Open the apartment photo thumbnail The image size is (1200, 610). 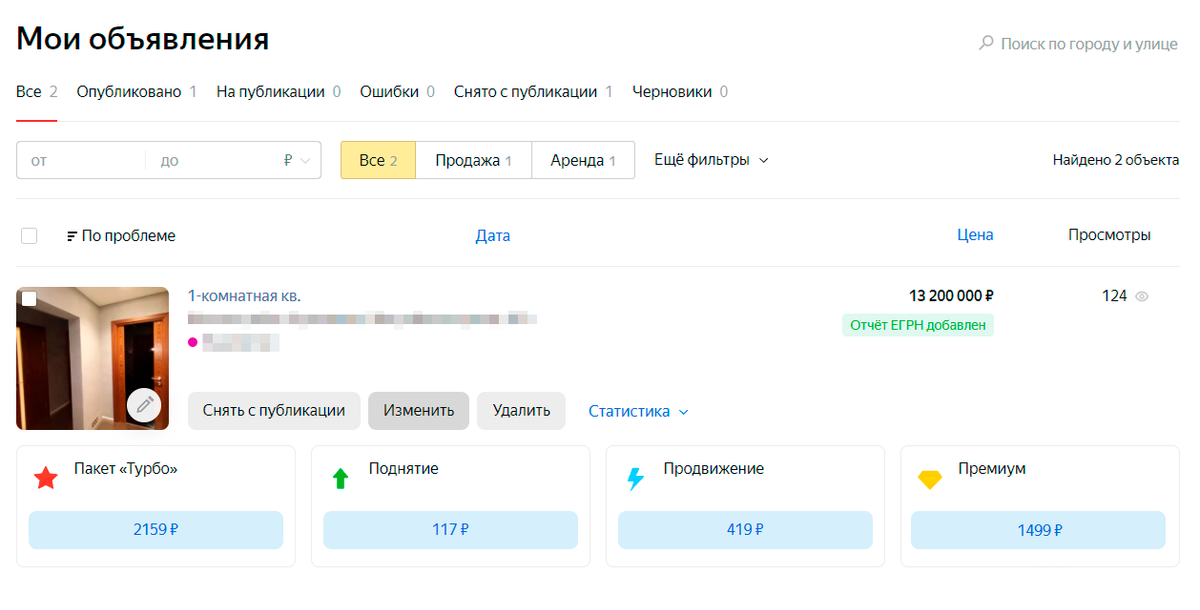point(92,358)
